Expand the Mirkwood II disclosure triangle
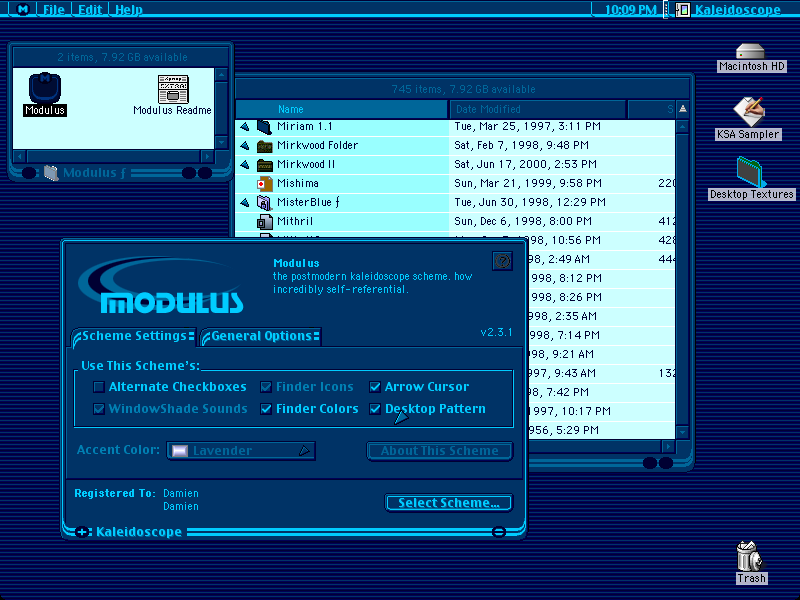 tap(245, 165)
